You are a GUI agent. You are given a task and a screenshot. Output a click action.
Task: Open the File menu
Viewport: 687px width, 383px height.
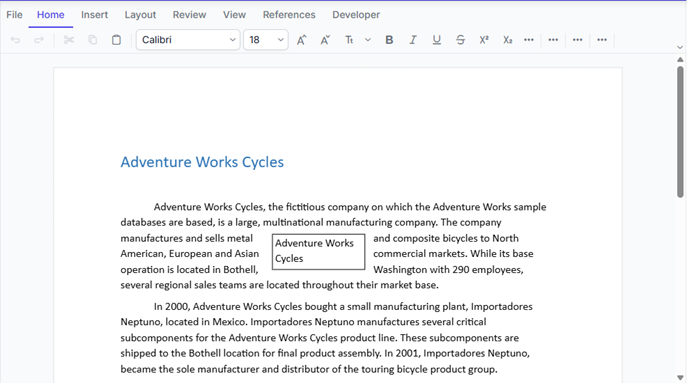tap(14, 14)
